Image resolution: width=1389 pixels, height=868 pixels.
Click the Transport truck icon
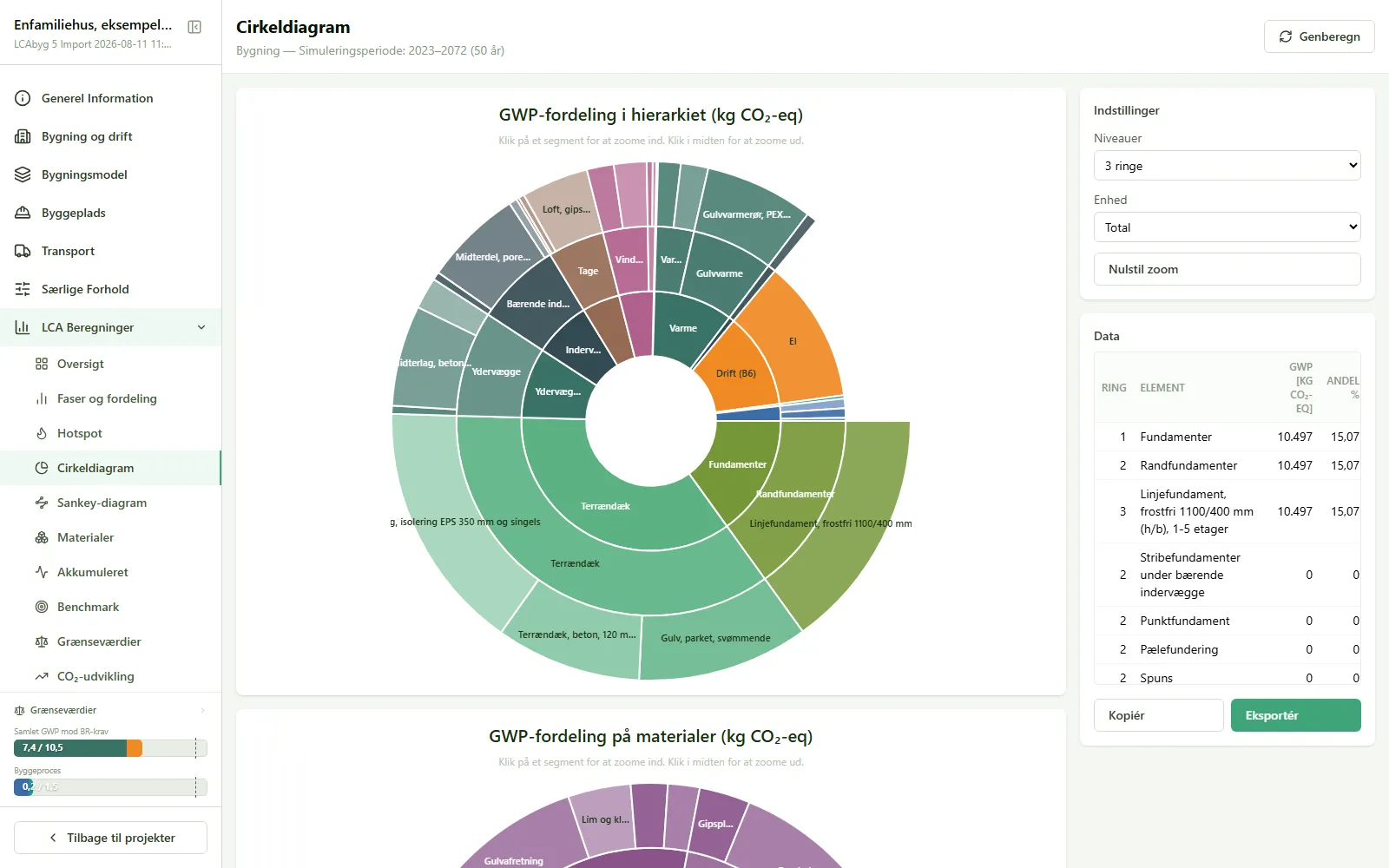[x=23, y=251]
